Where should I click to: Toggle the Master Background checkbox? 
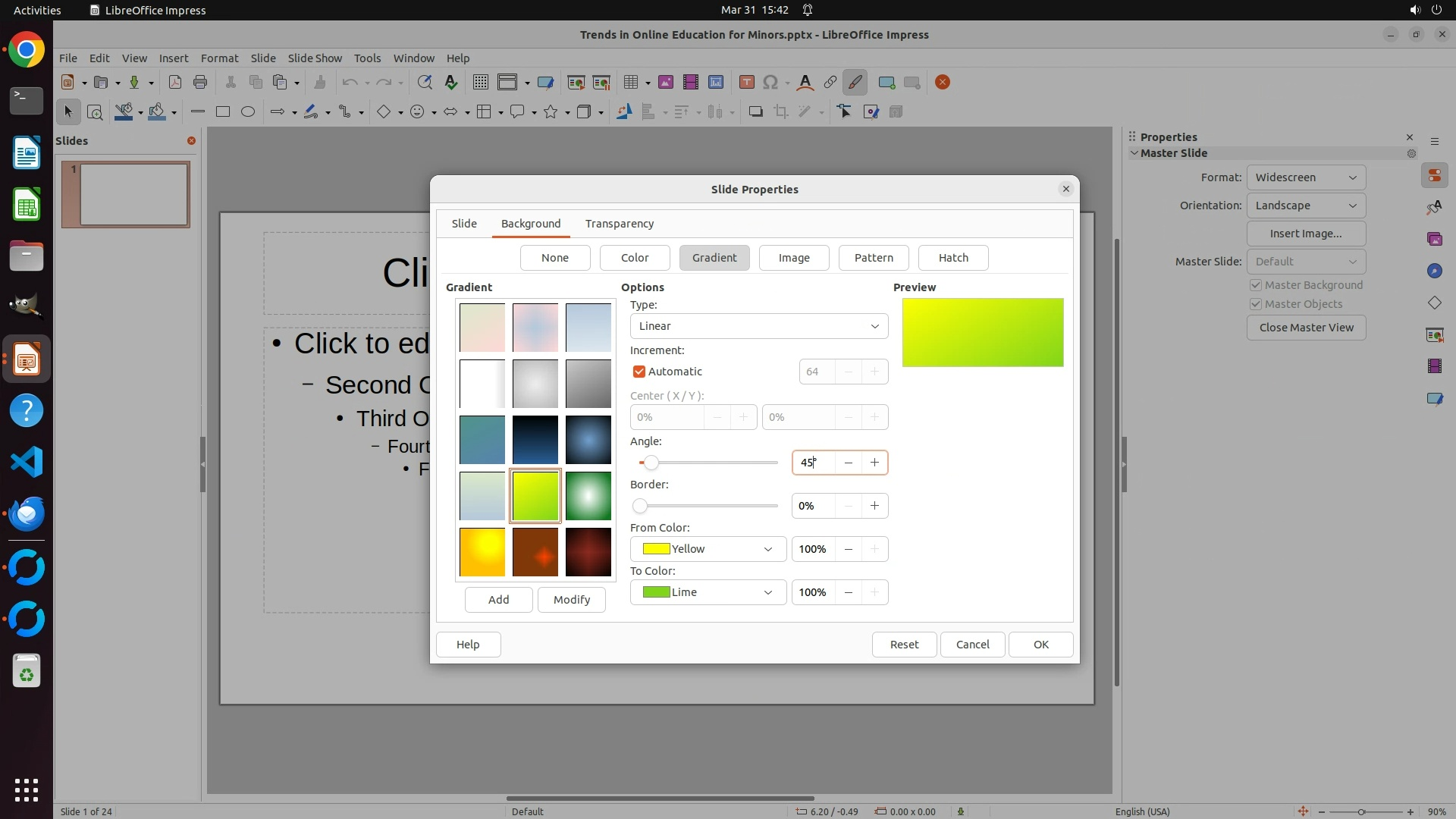tap(1256, 285)
